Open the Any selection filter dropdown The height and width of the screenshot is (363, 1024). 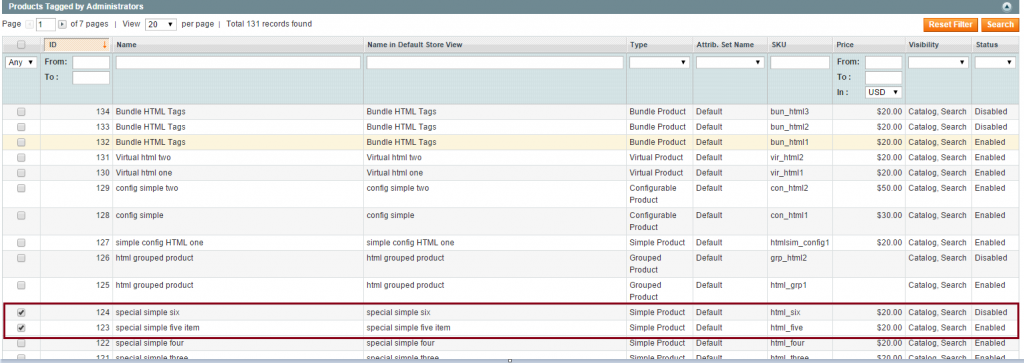pyautogui.click(x=21, y=63)
